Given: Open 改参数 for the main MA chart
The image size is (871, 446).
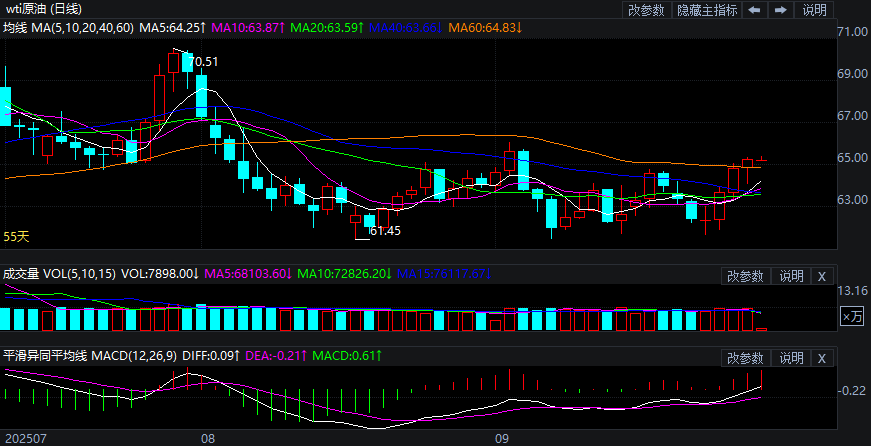Looking at the screenshot, I should click(648, 10).
